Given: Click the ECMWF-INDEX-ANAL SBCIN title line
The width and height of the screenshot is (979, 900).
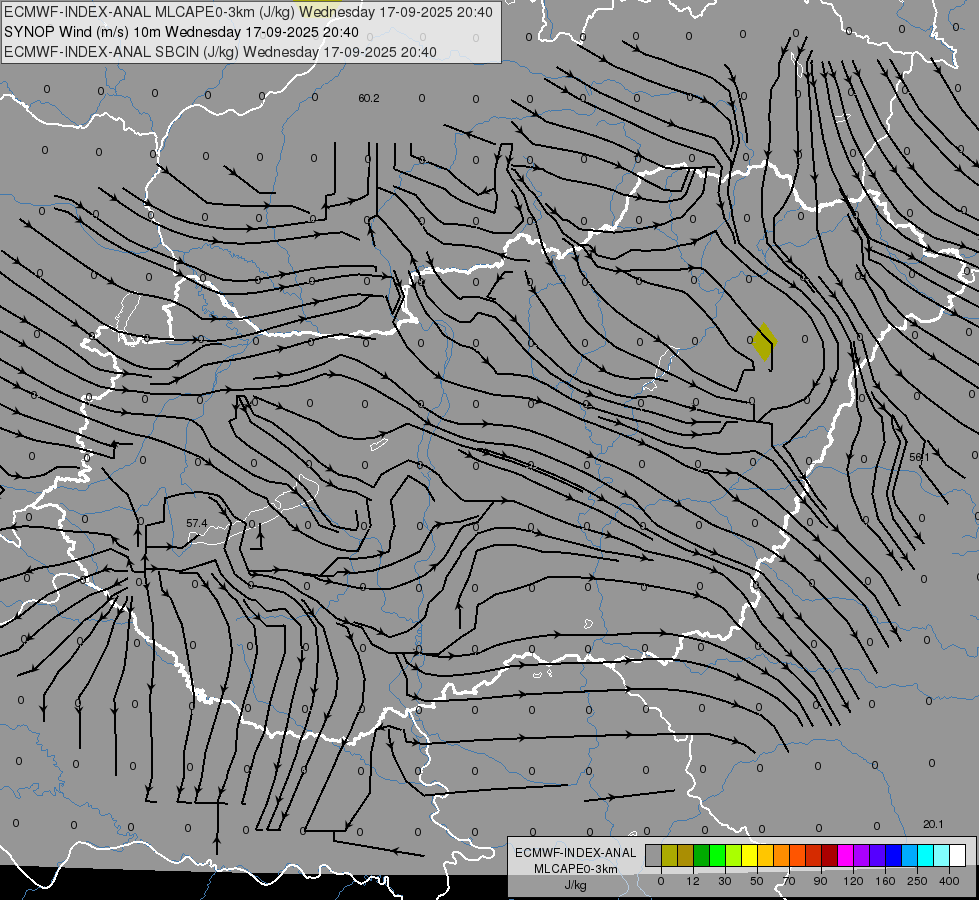Looking at the screenshot, I should (220, 52).
